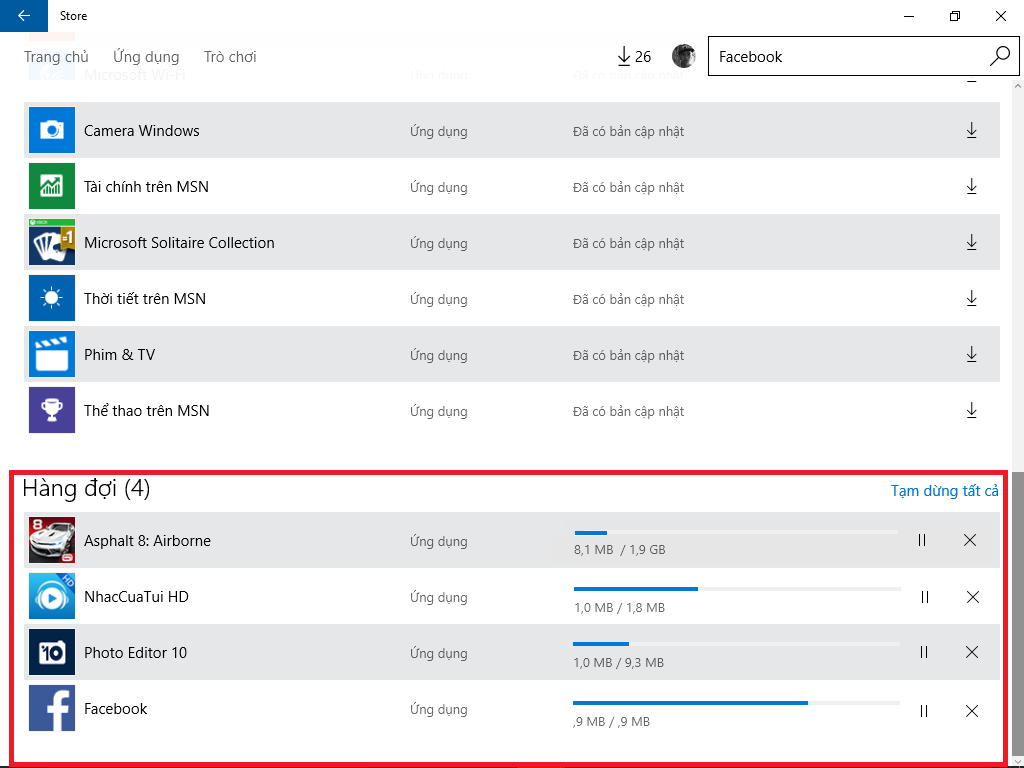Open the Phim & TV clapperboard icon
This screenshot has width=1024, height=768.
(52, 354)
